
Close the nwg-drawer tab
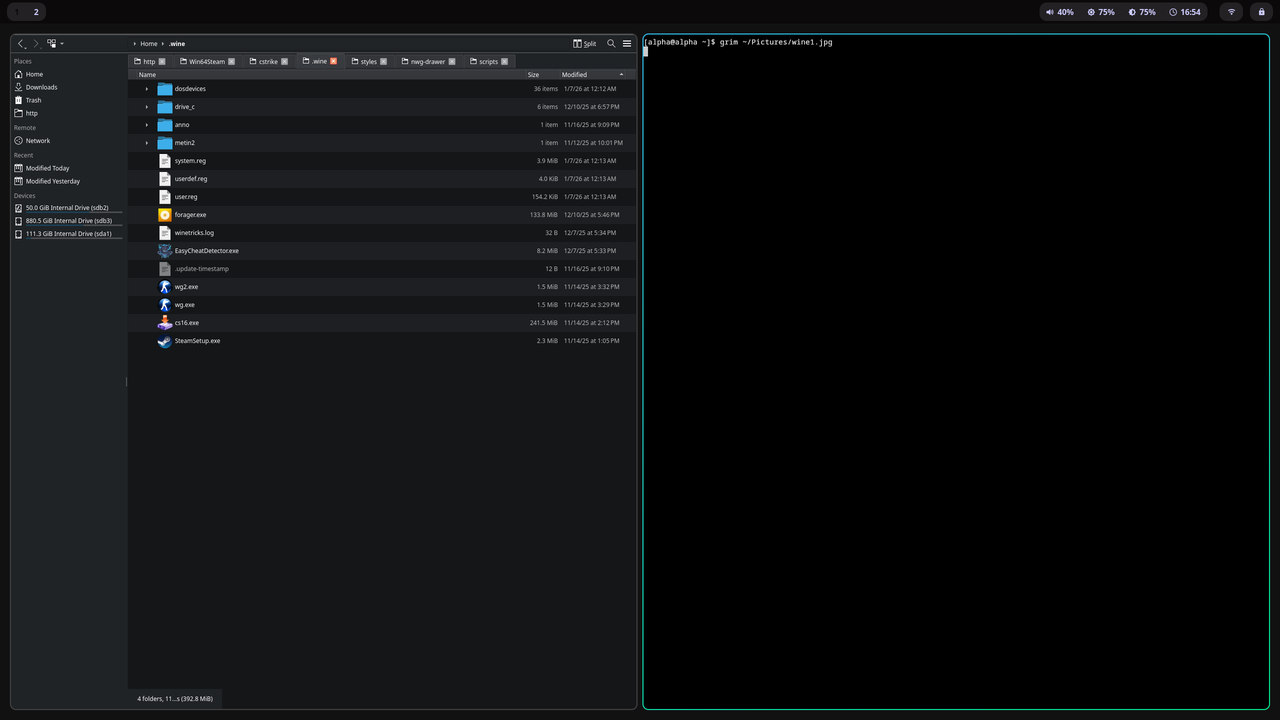[x=452, y=61]
